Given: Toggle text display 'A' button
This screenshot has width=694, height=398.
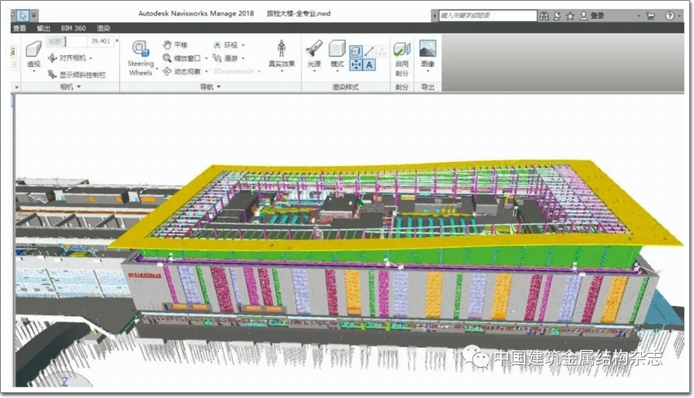Looking at the screenshot, I should 369,65.
